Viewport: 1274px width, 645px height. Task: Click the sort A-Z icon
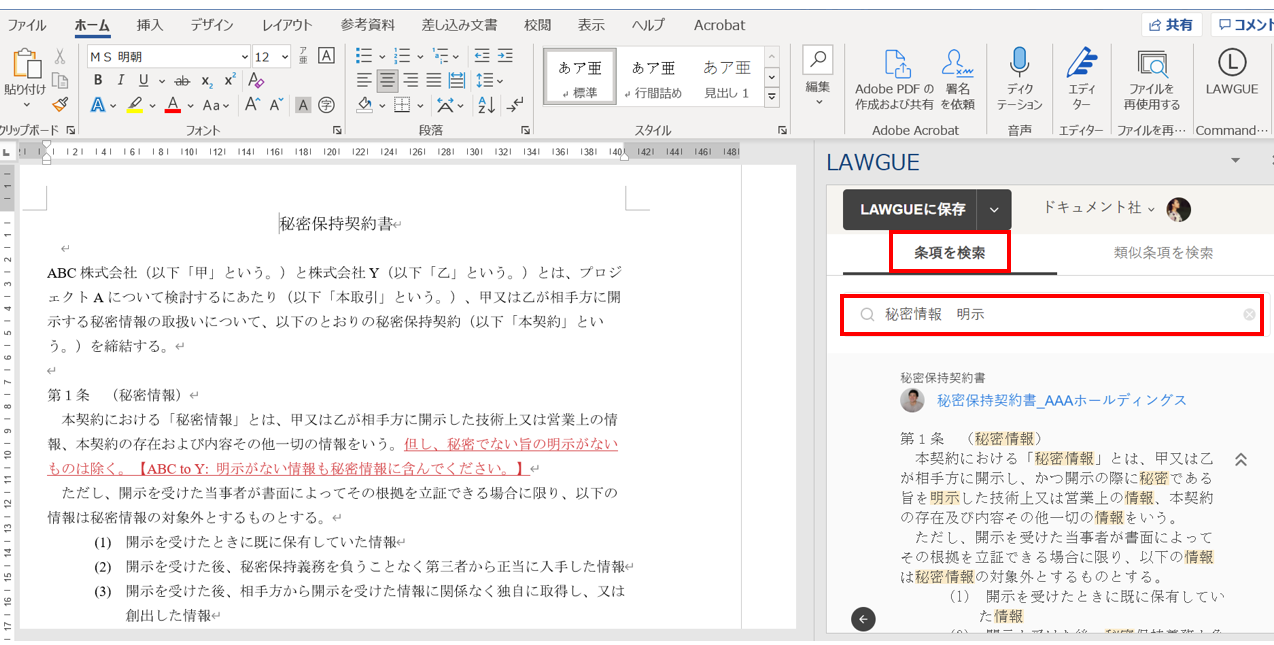pos(486,105)
